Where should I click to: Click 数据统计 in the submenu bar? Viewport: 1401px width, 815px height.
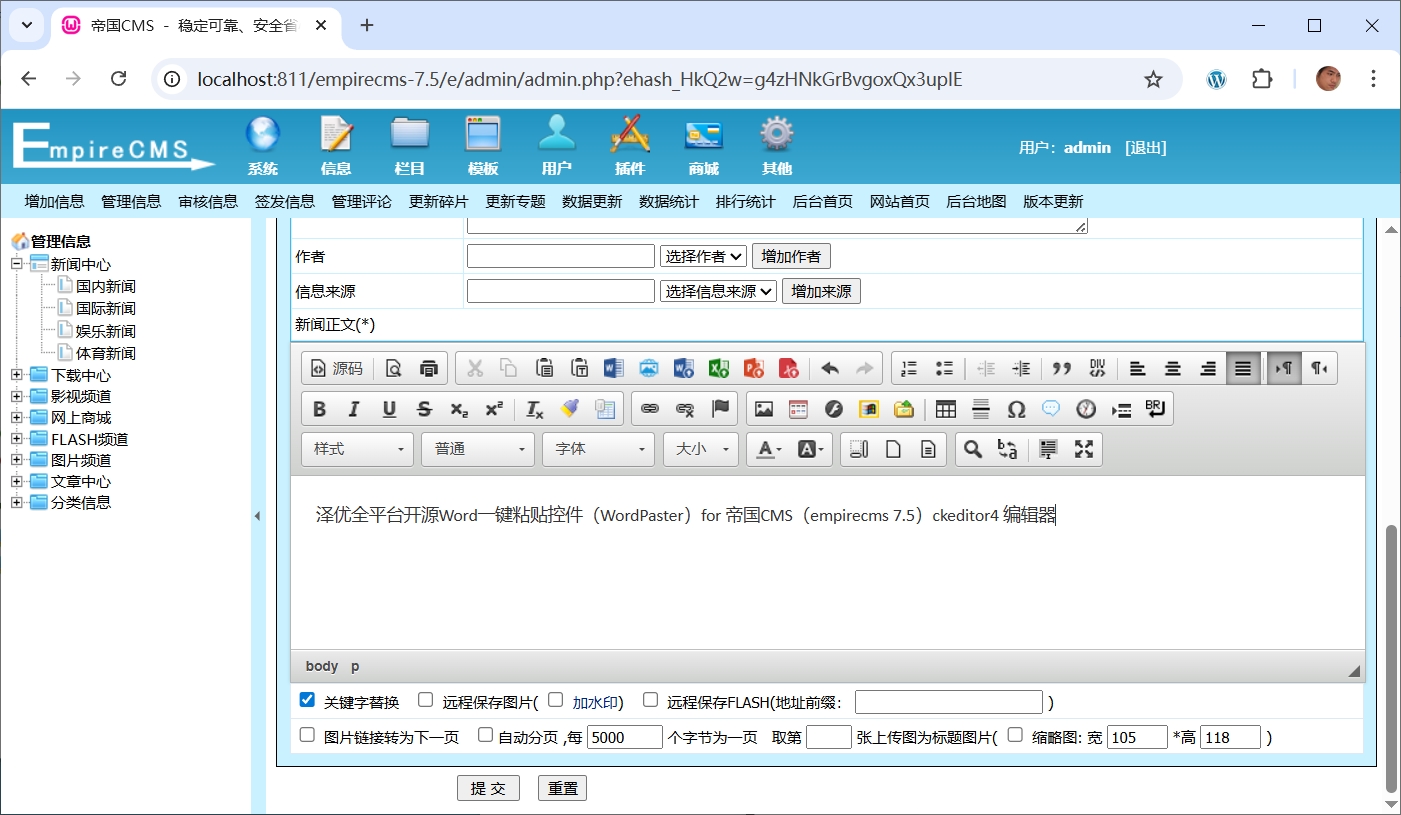669,201
